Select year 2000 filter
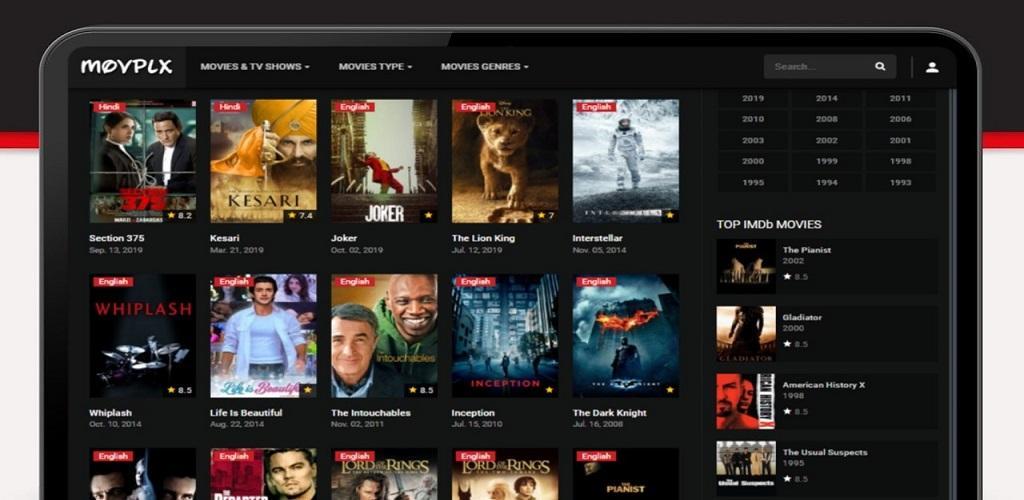This screenshot has width=1024, height=500. point(753,161)
